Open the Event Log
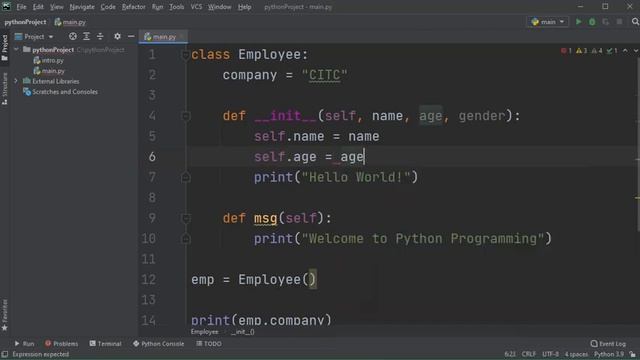The height and width of the screenshot is (360, 640). tap(608, 344)
